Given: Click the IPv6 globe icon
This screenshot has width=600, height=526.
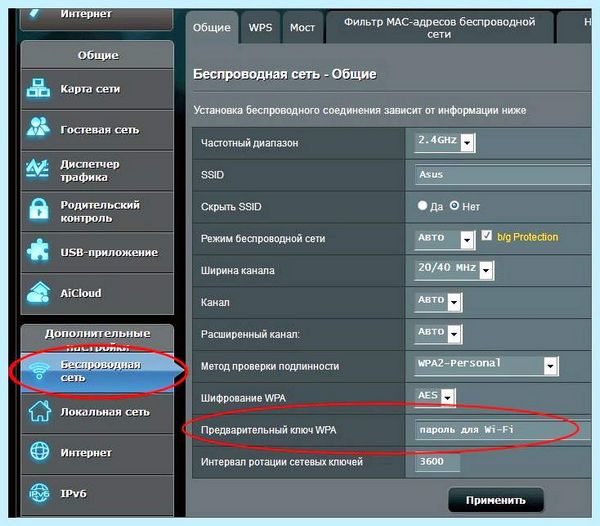Looking at the screenshot, I should pos(39,493).
